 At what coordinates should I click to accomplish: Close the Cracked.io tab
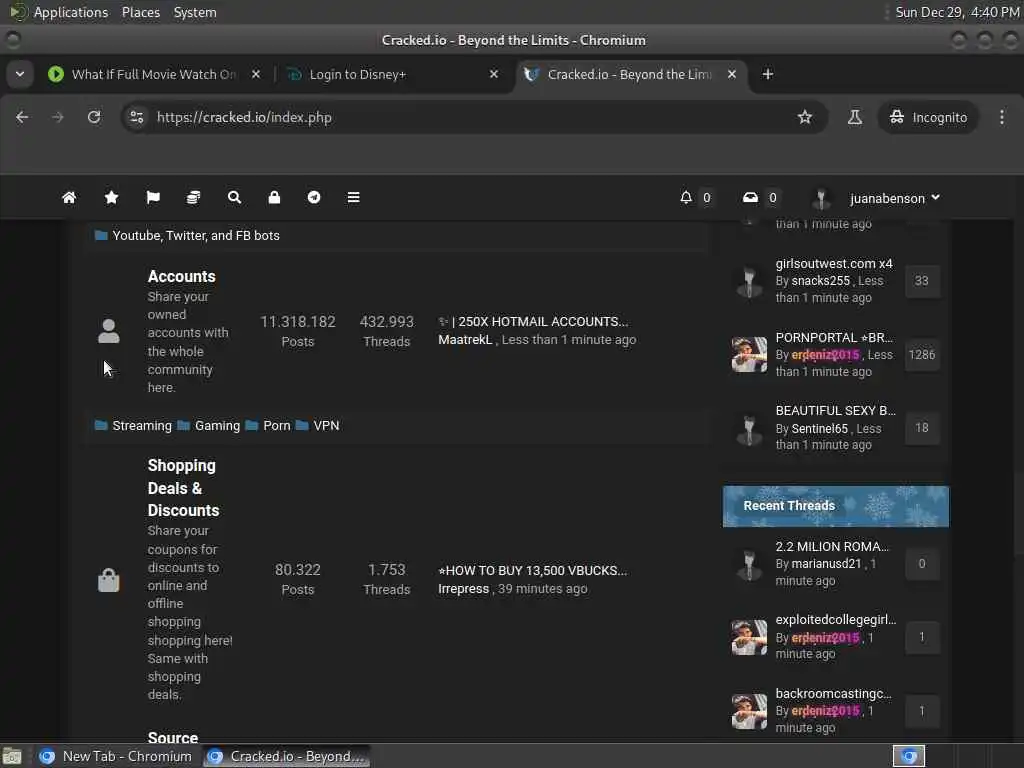tap(732, 74)
